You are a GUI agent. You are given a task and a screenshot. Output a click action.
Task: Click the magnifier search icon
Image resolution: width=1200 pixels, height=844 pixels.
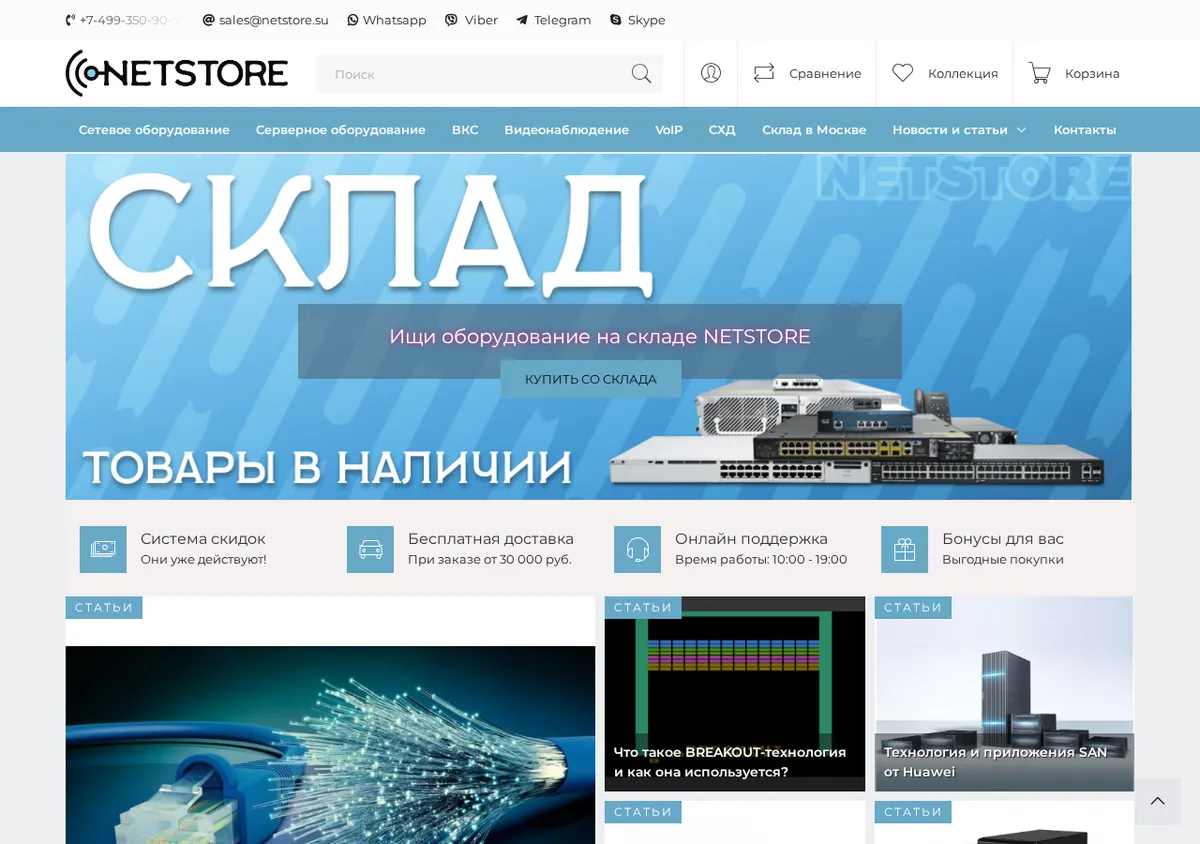[641, 74]
